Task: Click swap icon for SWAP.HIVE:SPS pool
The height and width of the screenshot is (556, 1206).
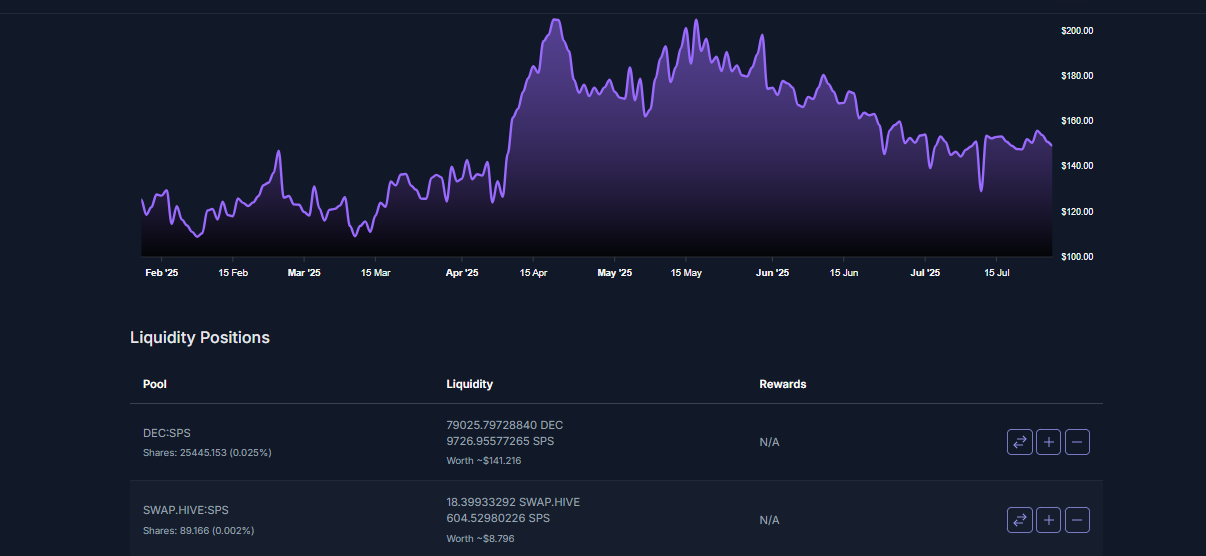Action: click(1020, 520)
